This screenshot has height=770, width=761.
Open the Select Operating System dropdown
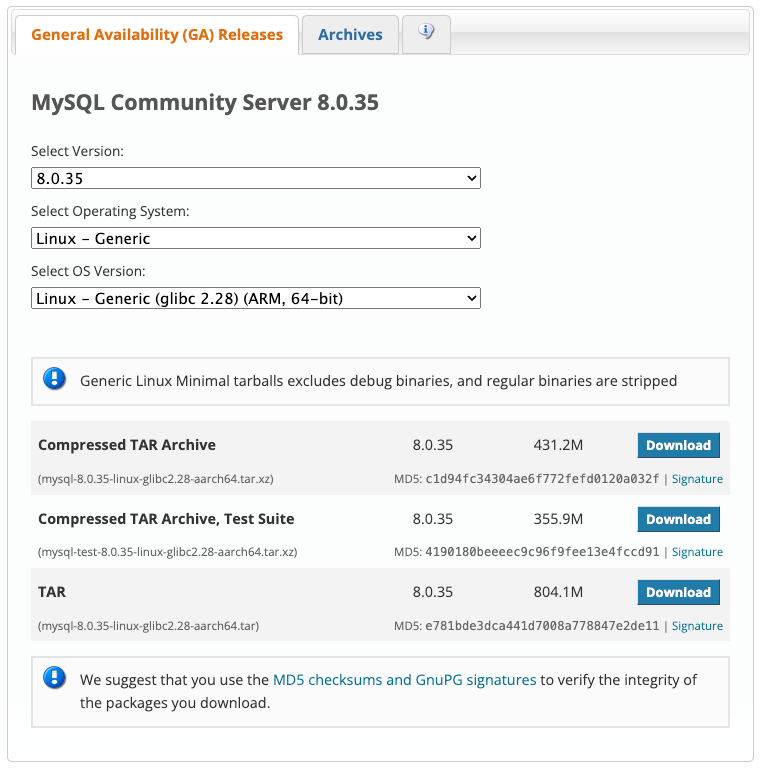(256, 238)
